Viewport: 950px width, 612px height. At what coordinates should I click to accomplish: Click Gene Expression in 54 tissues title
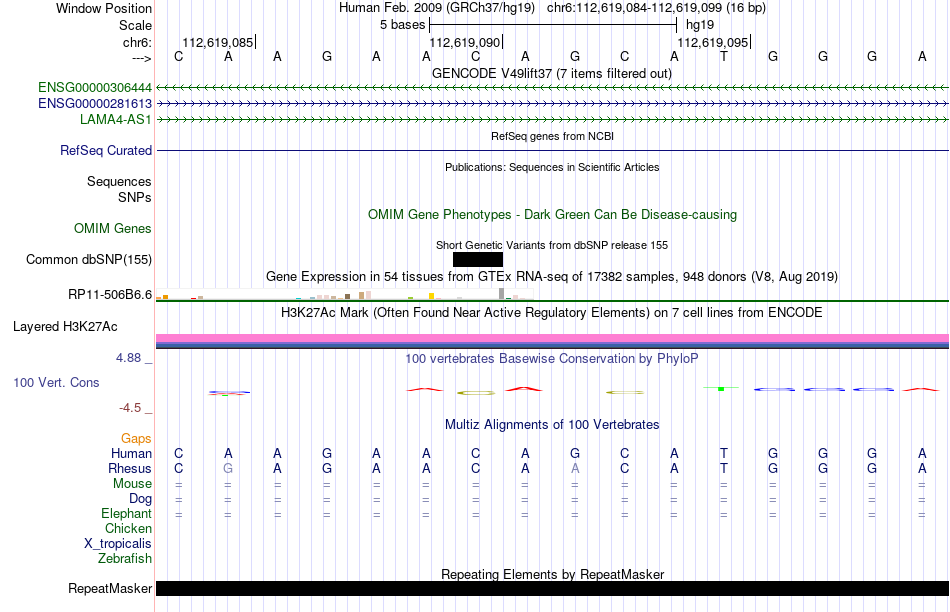[552, 277]
